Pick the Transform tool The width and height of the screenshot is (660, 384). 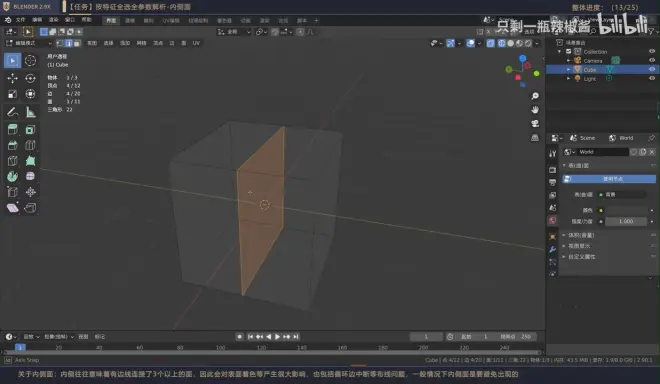pos(30,94)
